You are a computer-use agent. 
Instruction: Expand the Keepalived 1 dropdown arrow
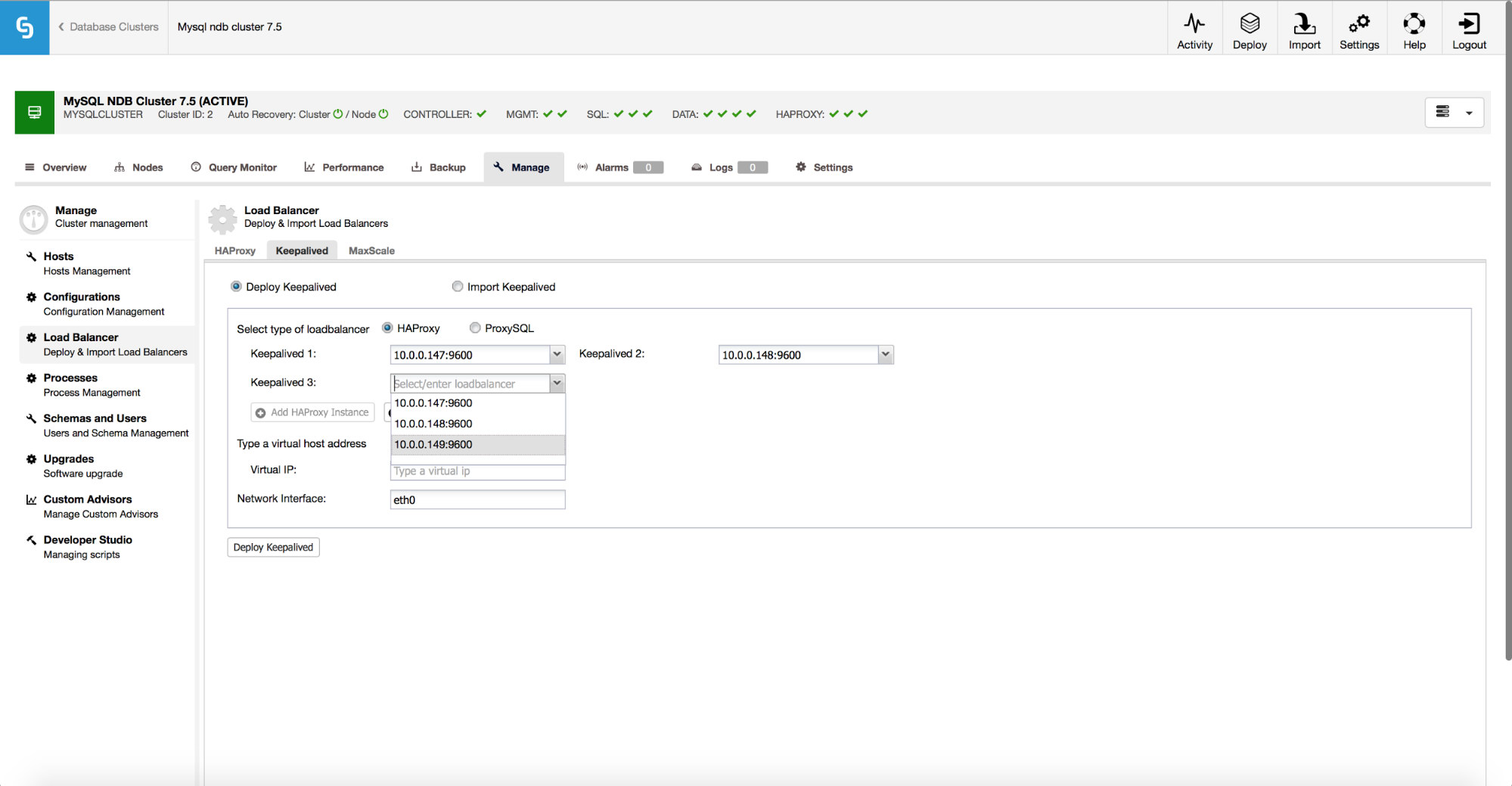pos(557,354)
